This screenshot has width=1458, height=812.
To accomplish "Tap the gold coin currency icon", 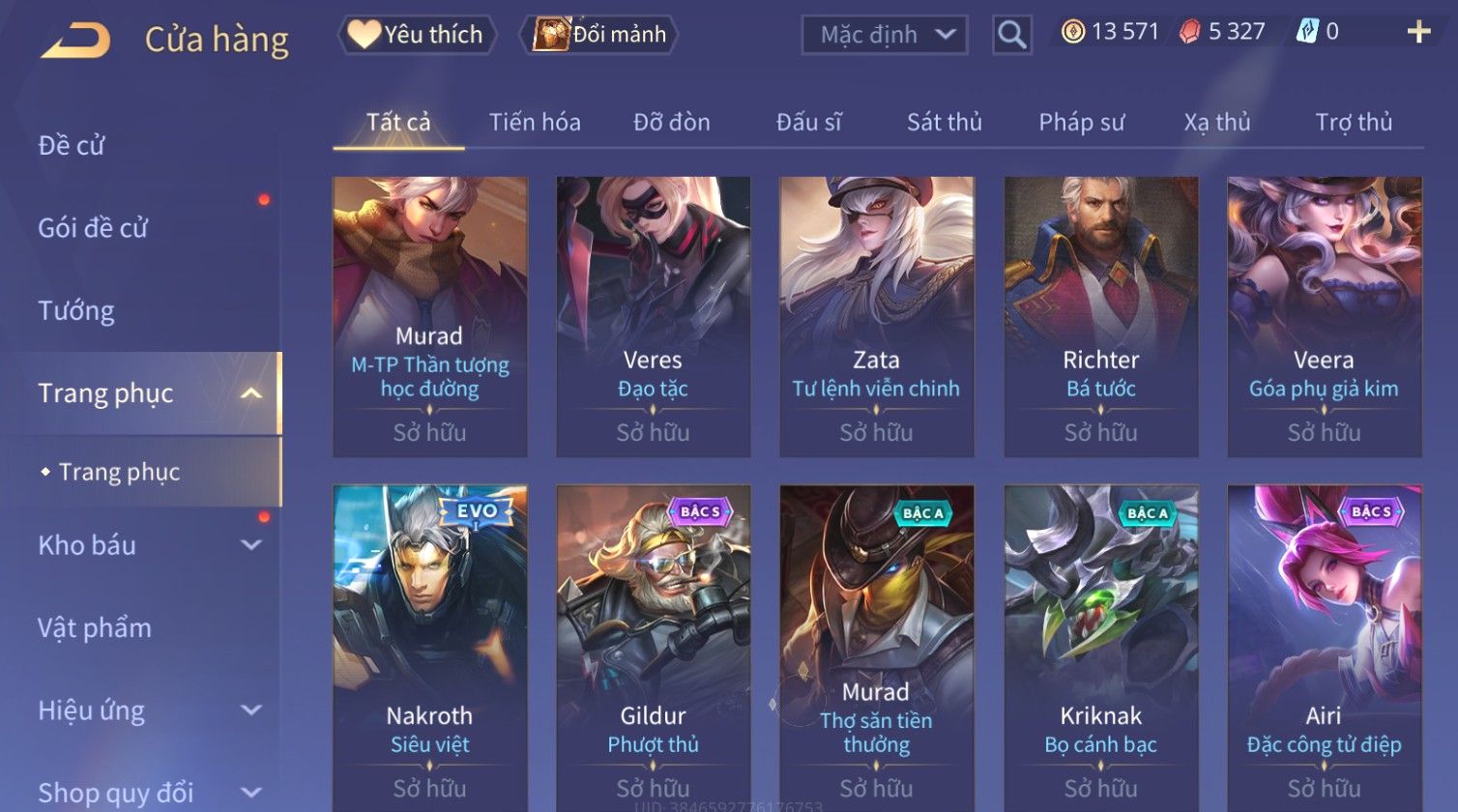I will click(1072, 32).
